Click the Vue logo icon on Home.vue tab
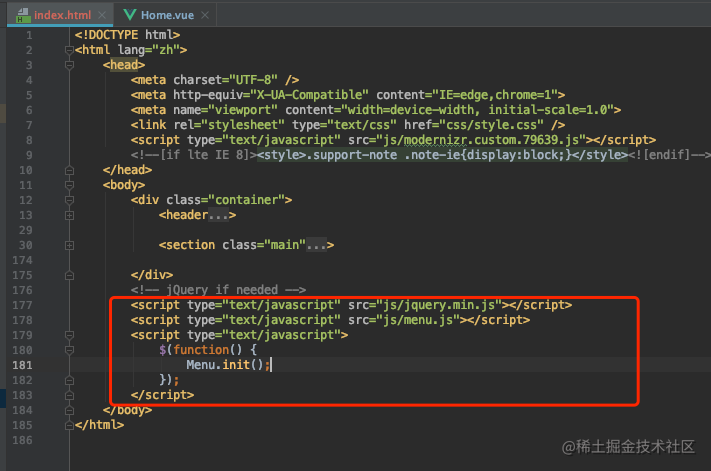The width and height of the screenshot is (711, 471). (130, 15)
